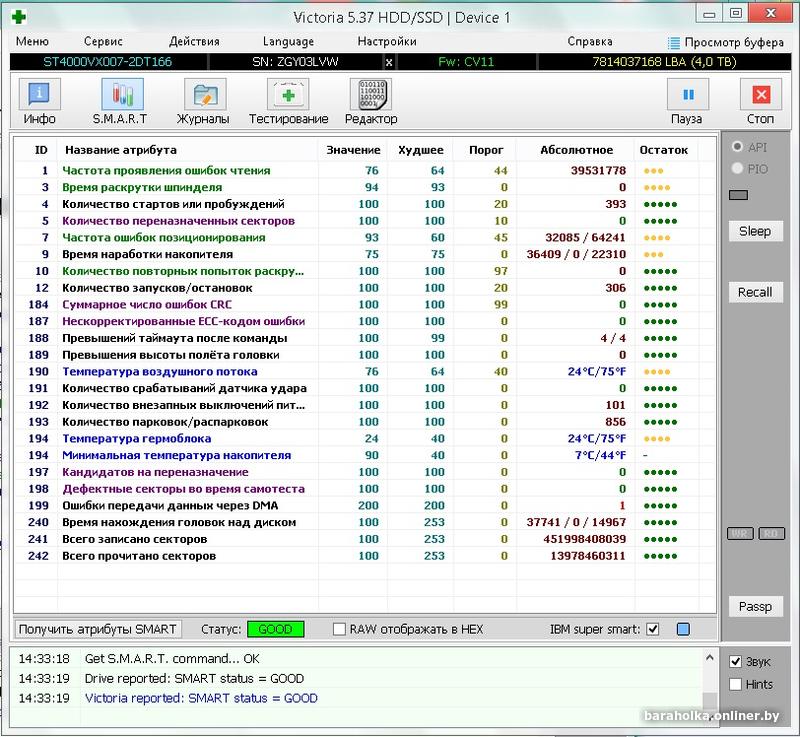800x737 pixels.
Task: Select row Суммарное число ошибок CRC
Action: click(x=365, y=304)
